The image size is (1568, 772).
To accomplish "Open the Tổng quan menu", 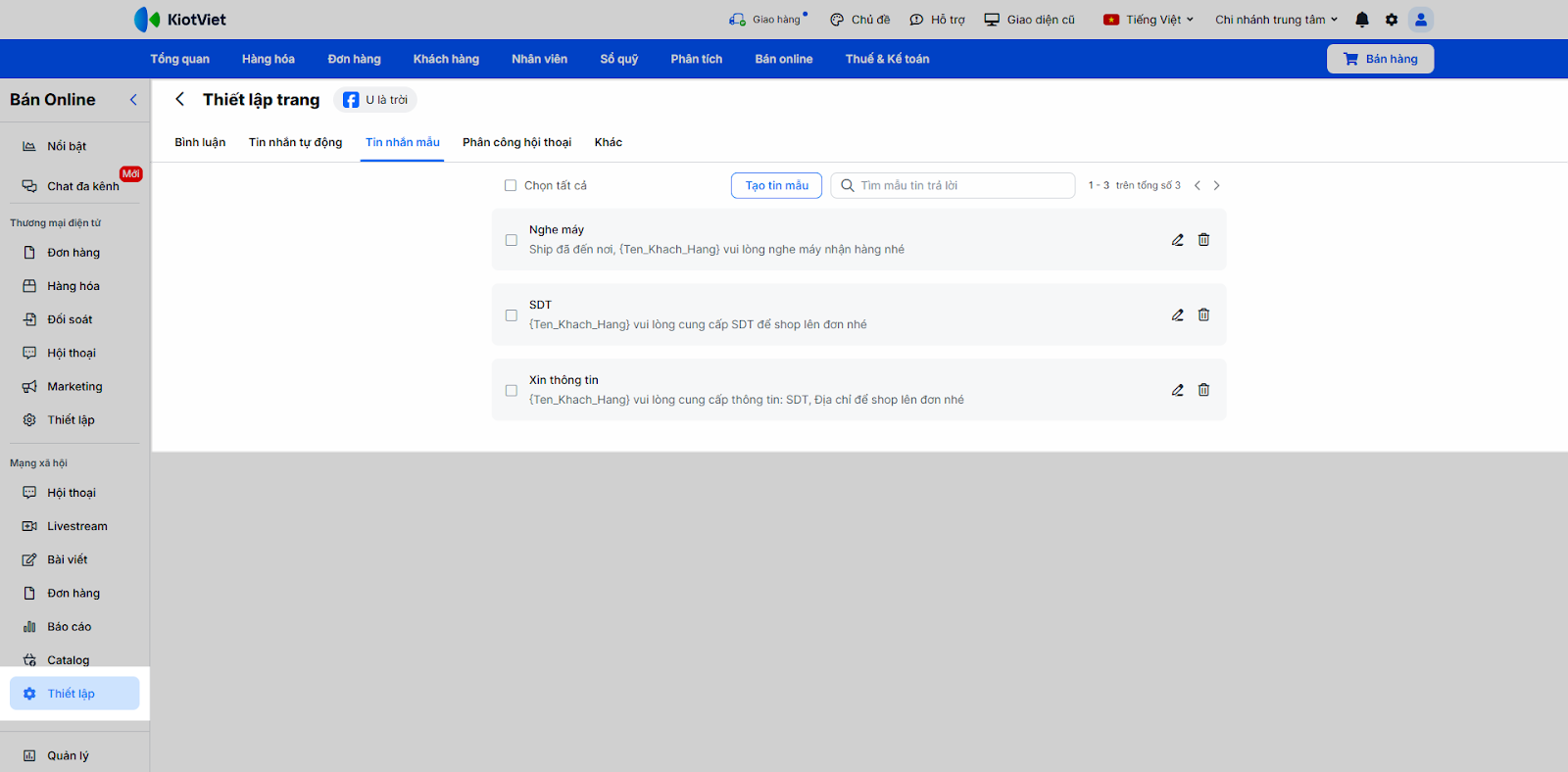I will (x=180, y=59).
